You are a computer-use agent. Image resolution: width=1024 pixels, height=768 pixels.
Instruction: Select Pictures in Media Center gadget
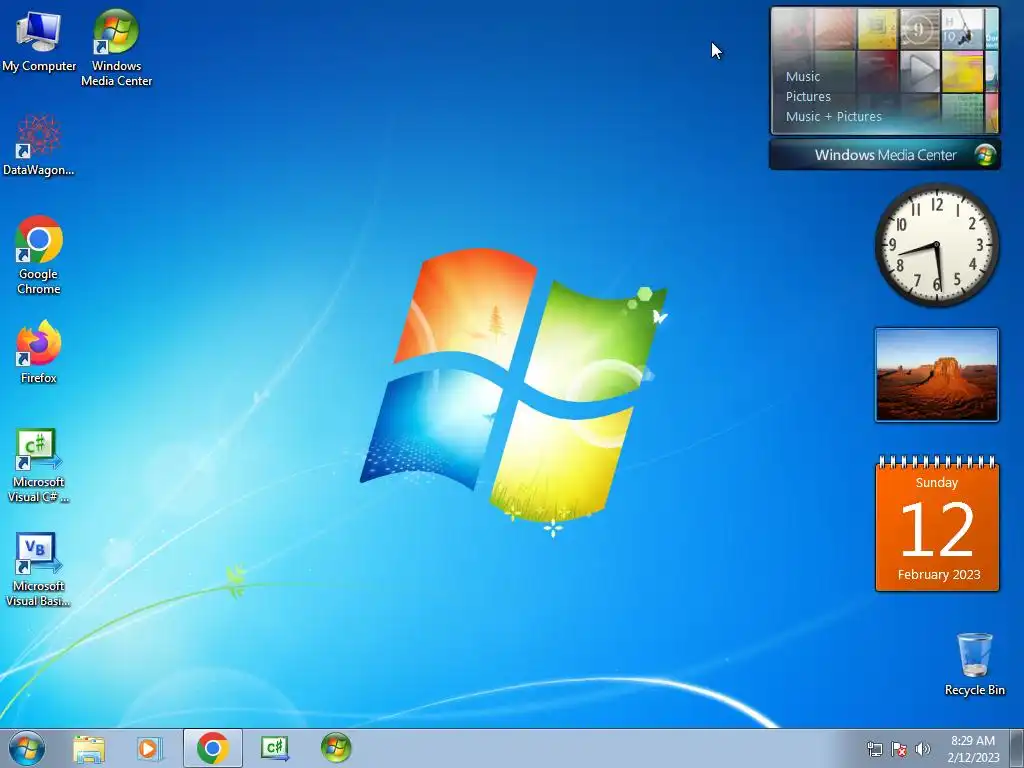pyautogui.click(x=808, y=97)
